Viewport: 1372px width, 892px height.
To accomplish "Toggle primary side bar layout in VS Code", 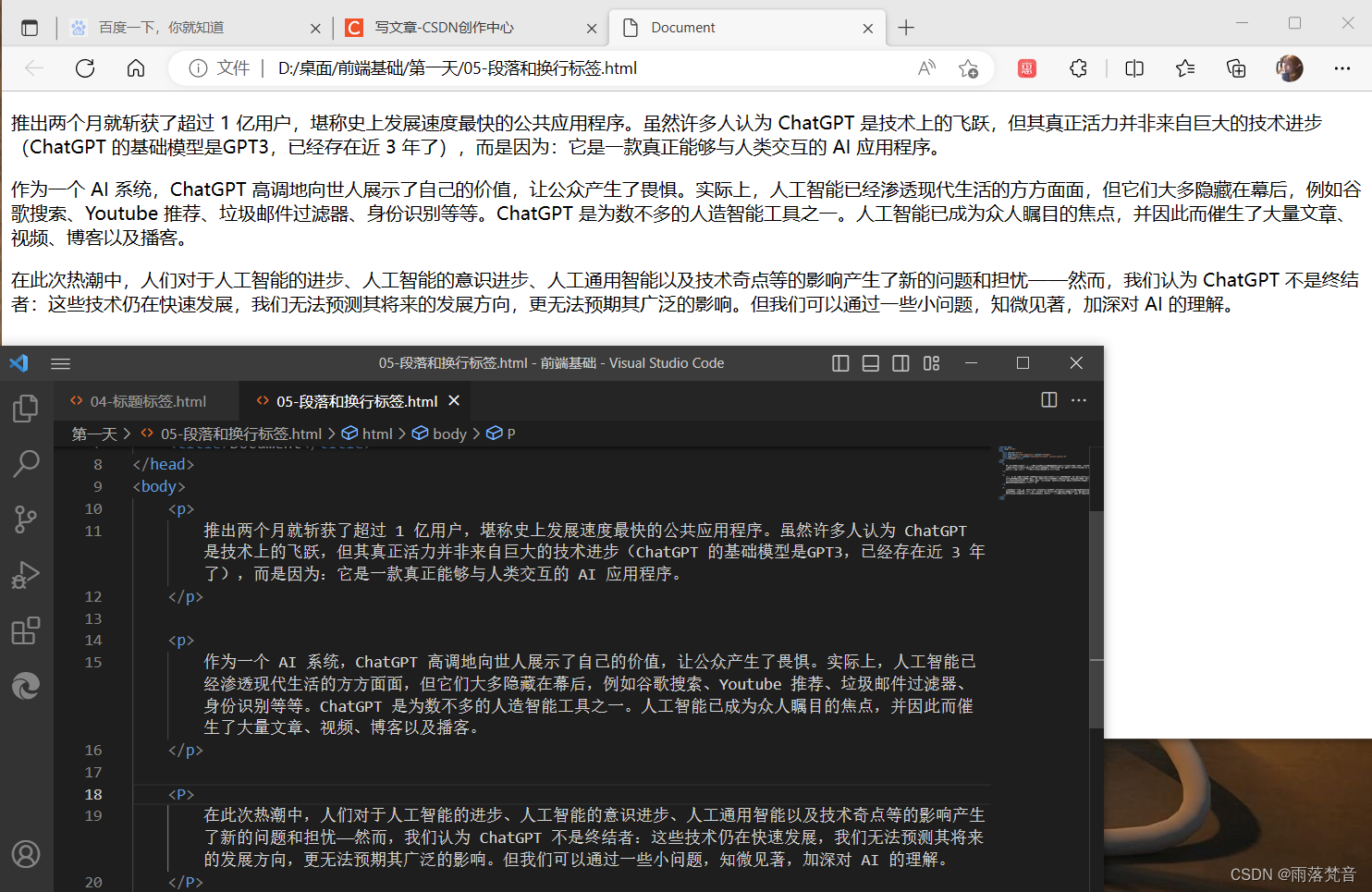I will pos(840,363).
